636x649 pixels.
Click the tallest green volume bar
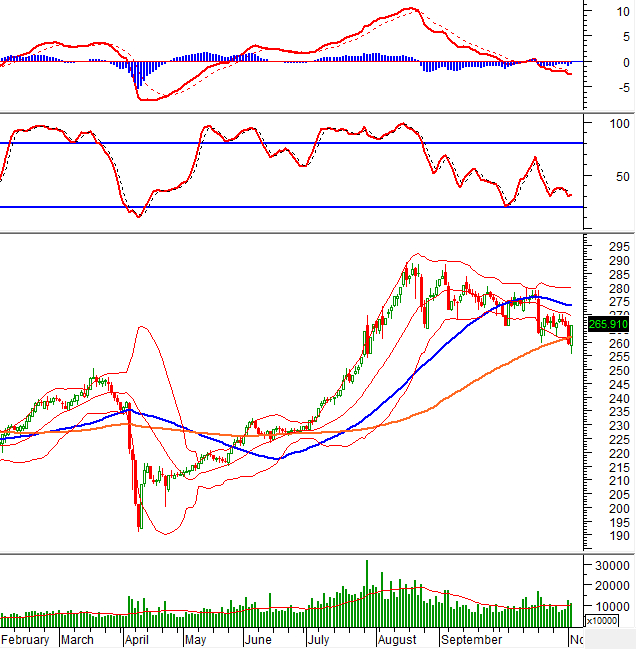coord(367,590)
